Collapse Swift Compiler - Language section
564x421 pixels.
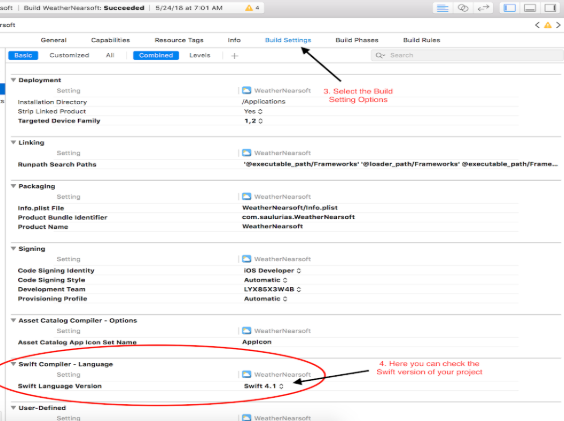(13, 364)
